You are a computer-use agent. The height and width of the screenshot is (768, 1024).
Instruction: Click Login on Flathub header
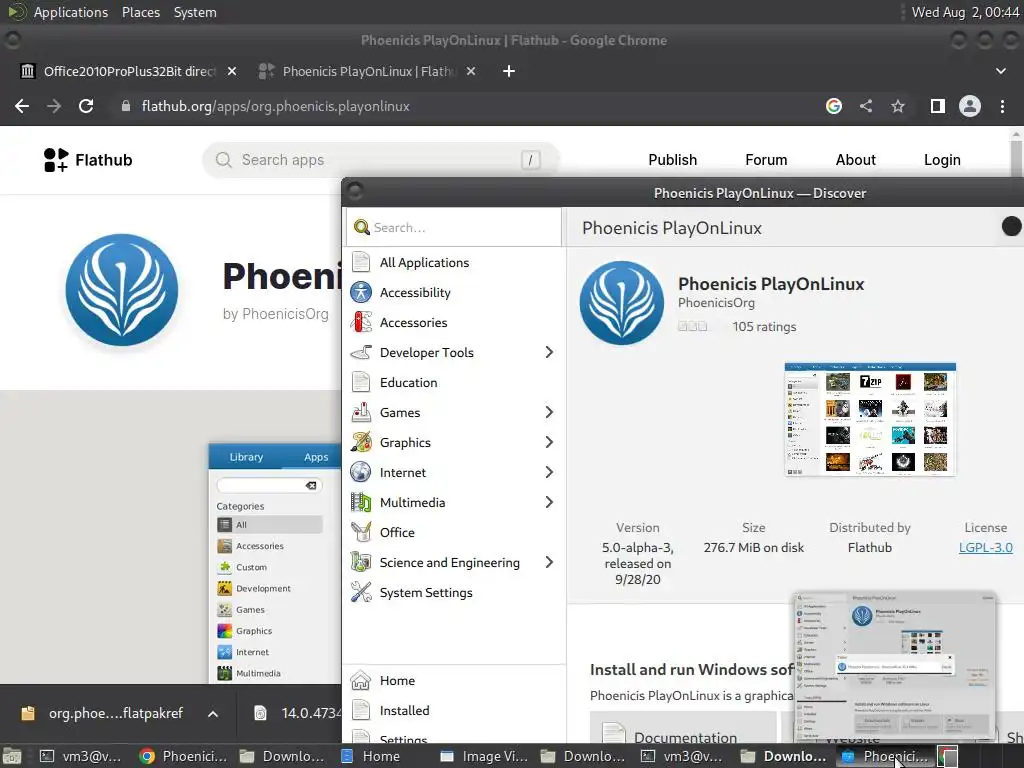pos(942,160)
